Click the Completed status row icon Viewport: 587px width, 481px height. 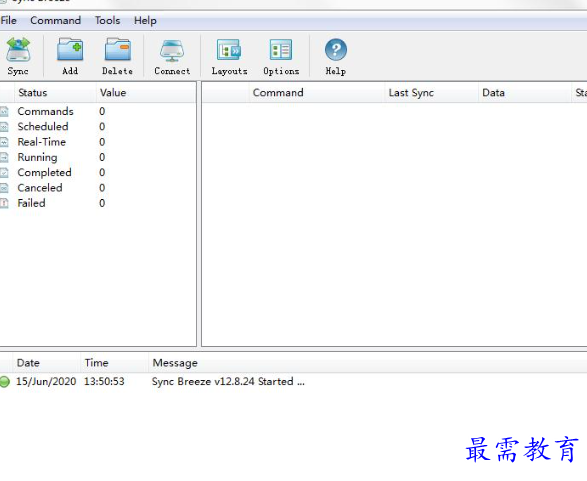4,173
